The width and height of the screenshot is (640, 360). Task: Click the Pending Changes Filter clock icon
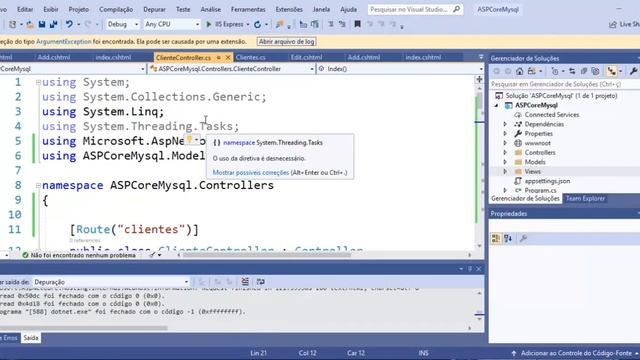[x=555, y=71]
